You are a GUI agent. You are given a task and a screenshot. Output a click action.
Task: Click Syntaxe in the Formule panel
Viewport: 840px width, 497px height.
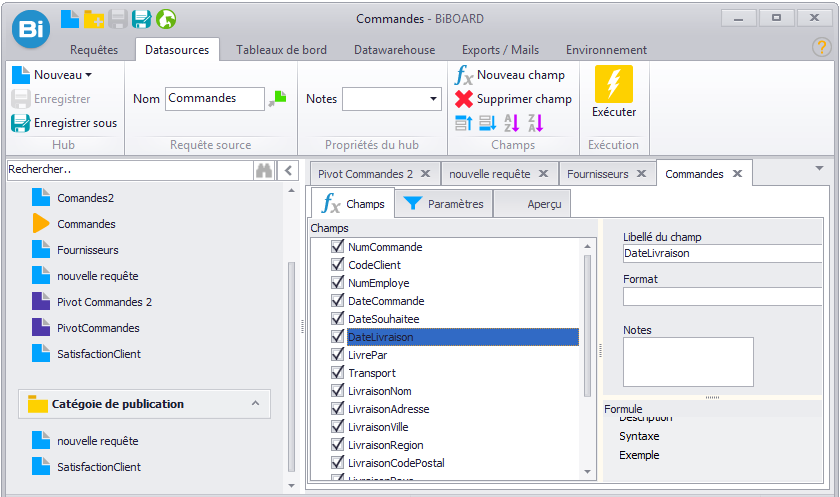[639, 436]
